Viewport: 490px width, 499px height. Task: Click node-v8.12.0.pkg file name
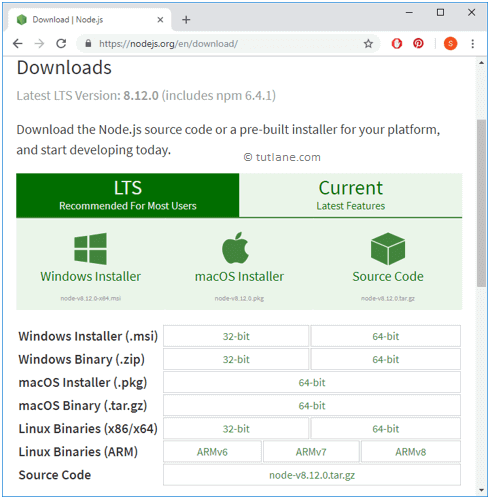(239, 298)
